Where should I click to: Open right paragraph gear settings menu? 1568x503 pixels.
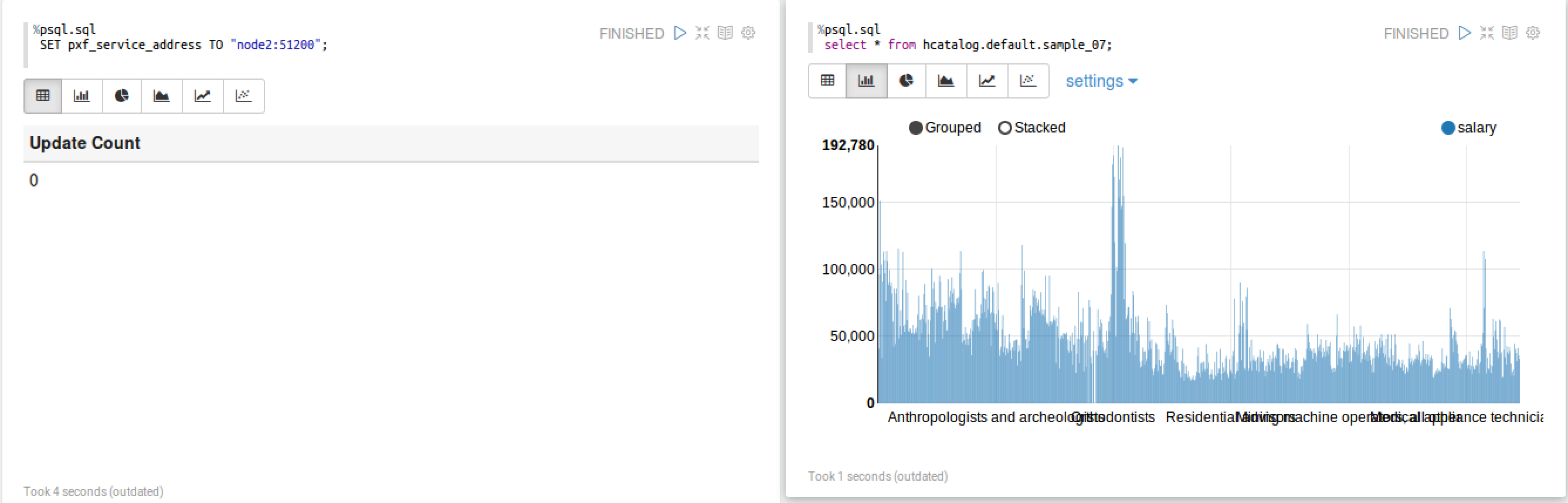tap(1533, 33)
